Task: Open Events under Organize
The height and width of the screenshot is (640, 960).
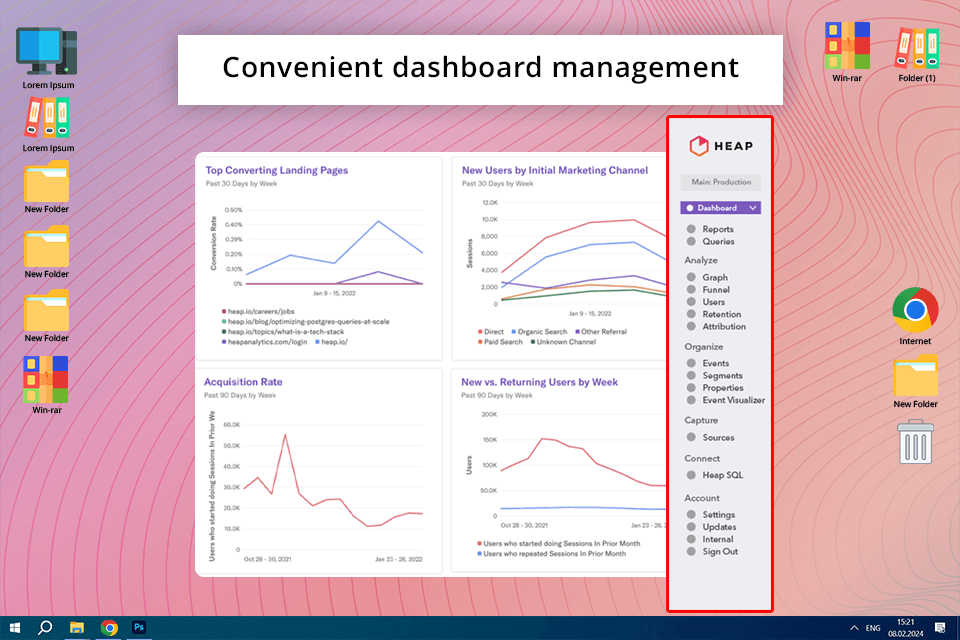Action: (x=715, y=363)
